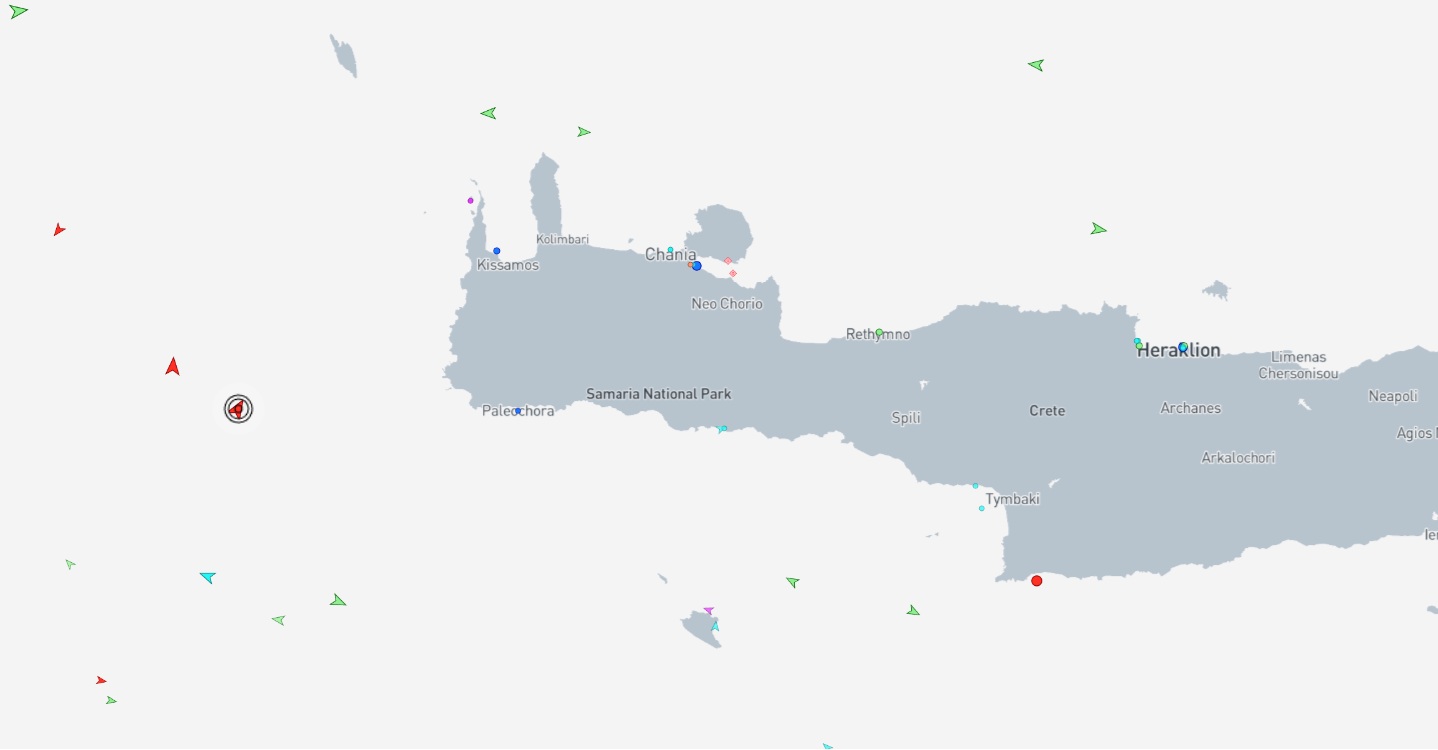The height and width of the screenshot is (750, 1438).
Task: Click the Heraklion city label
Action: pyautogui.click(x=1178, y=351)
